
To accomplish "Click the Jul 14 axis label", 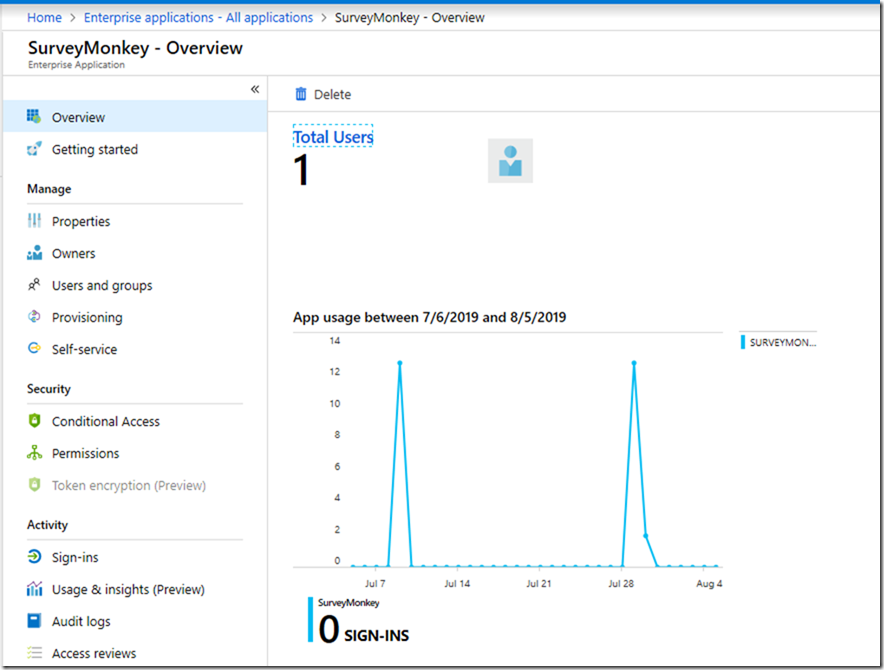I will (x=457, y=584).
